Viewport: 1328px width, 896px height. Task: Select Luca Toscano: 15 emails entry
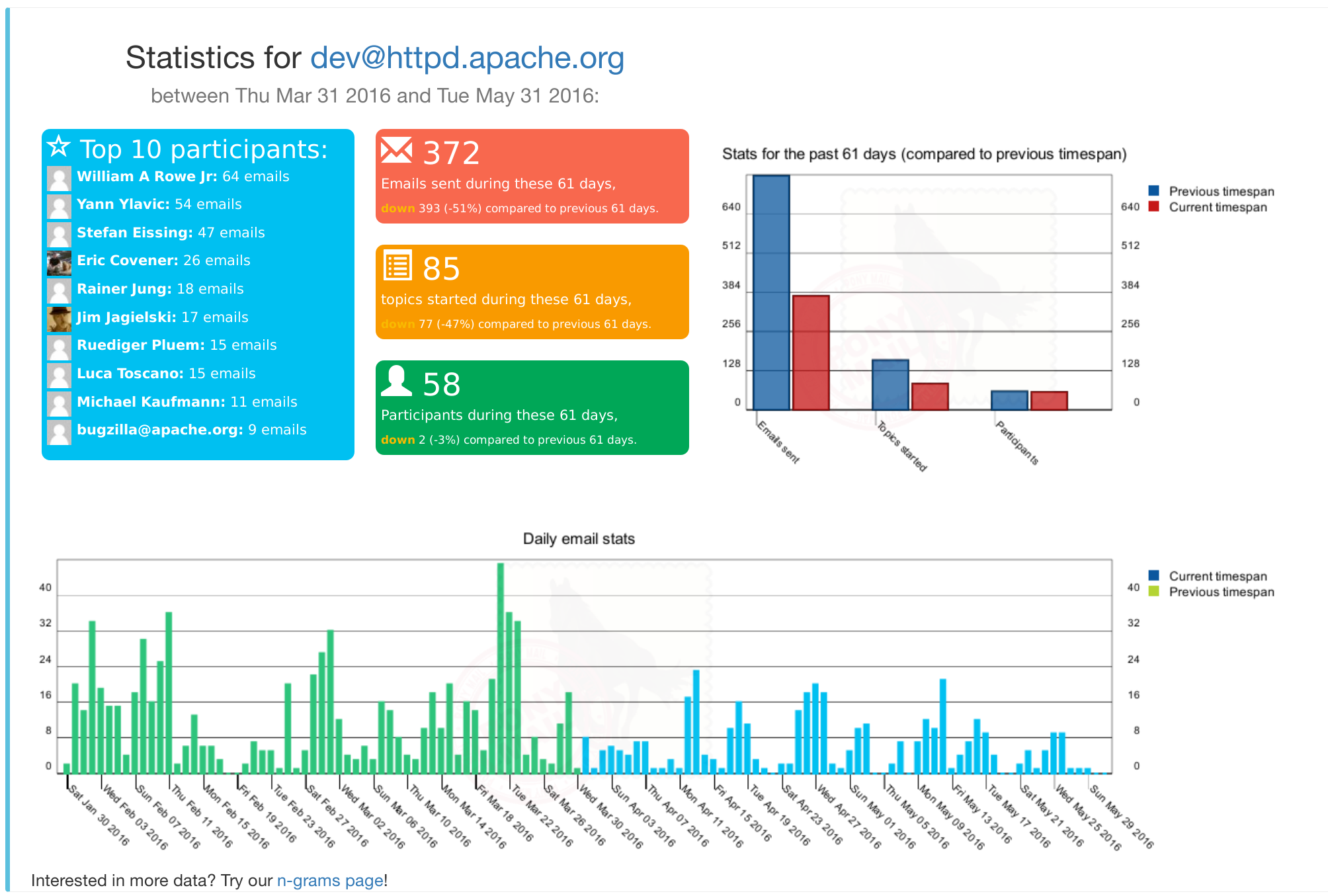[x=166, y=374]
